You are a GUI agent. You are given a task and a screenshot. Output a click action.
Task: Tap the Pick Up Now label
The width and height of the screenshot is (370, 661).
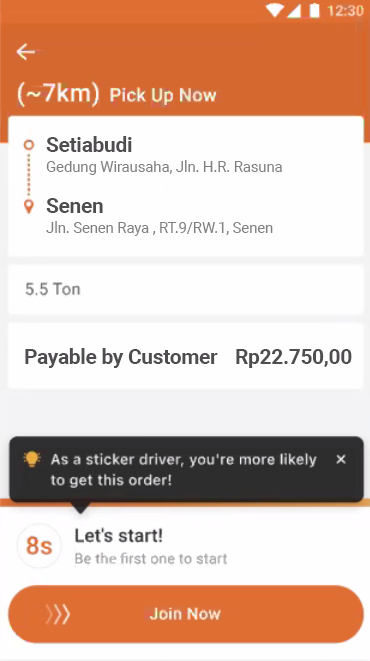pos(163,95)
